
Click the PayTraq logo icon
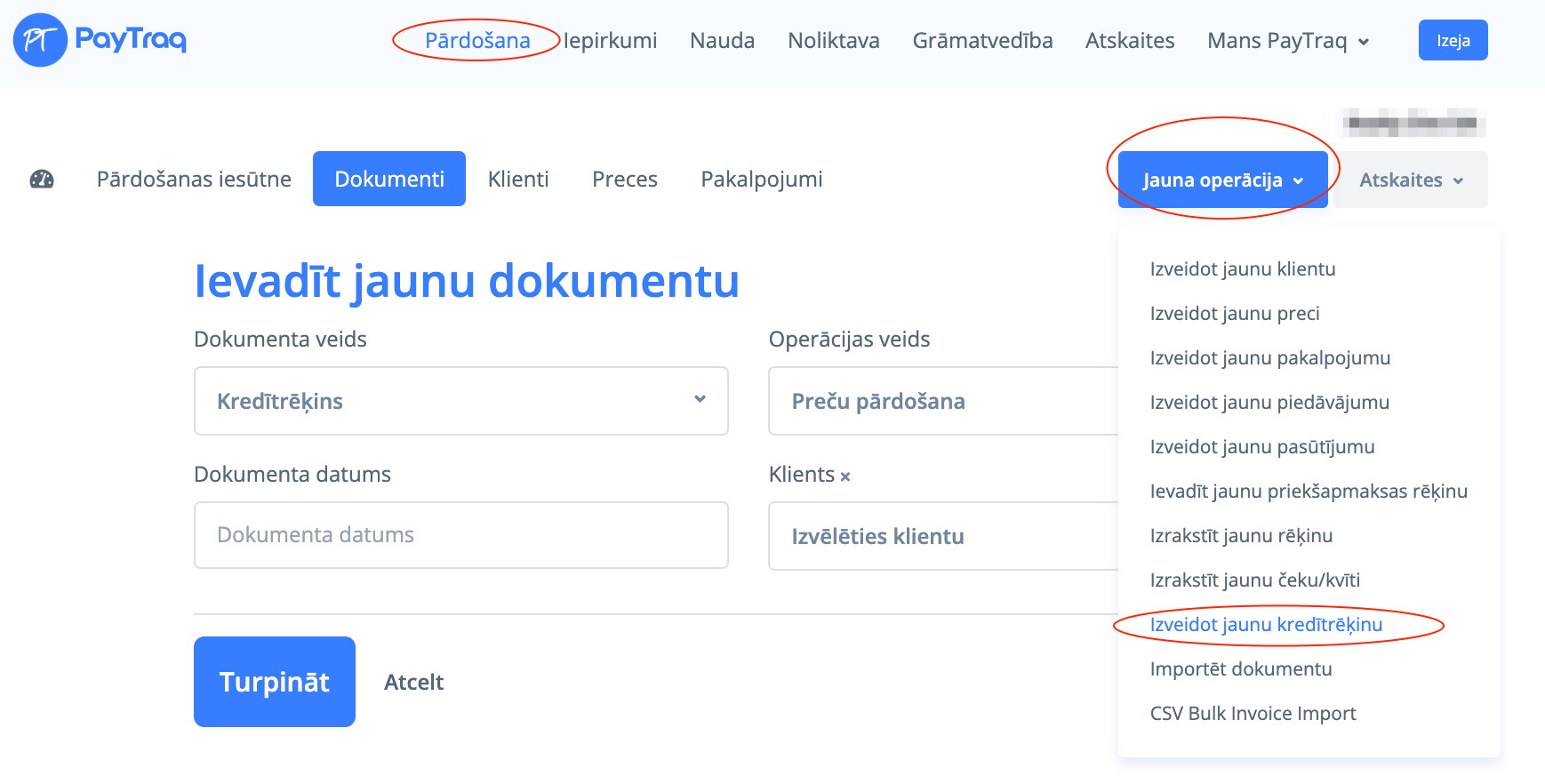pyautogui.click(x=40, y=40)
